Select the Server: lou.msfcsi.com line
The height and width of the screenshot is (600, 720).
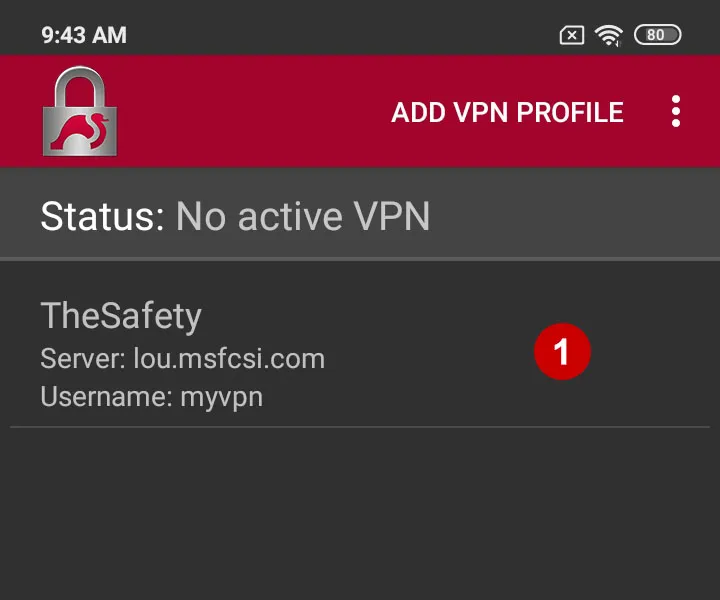pos(183,359)
